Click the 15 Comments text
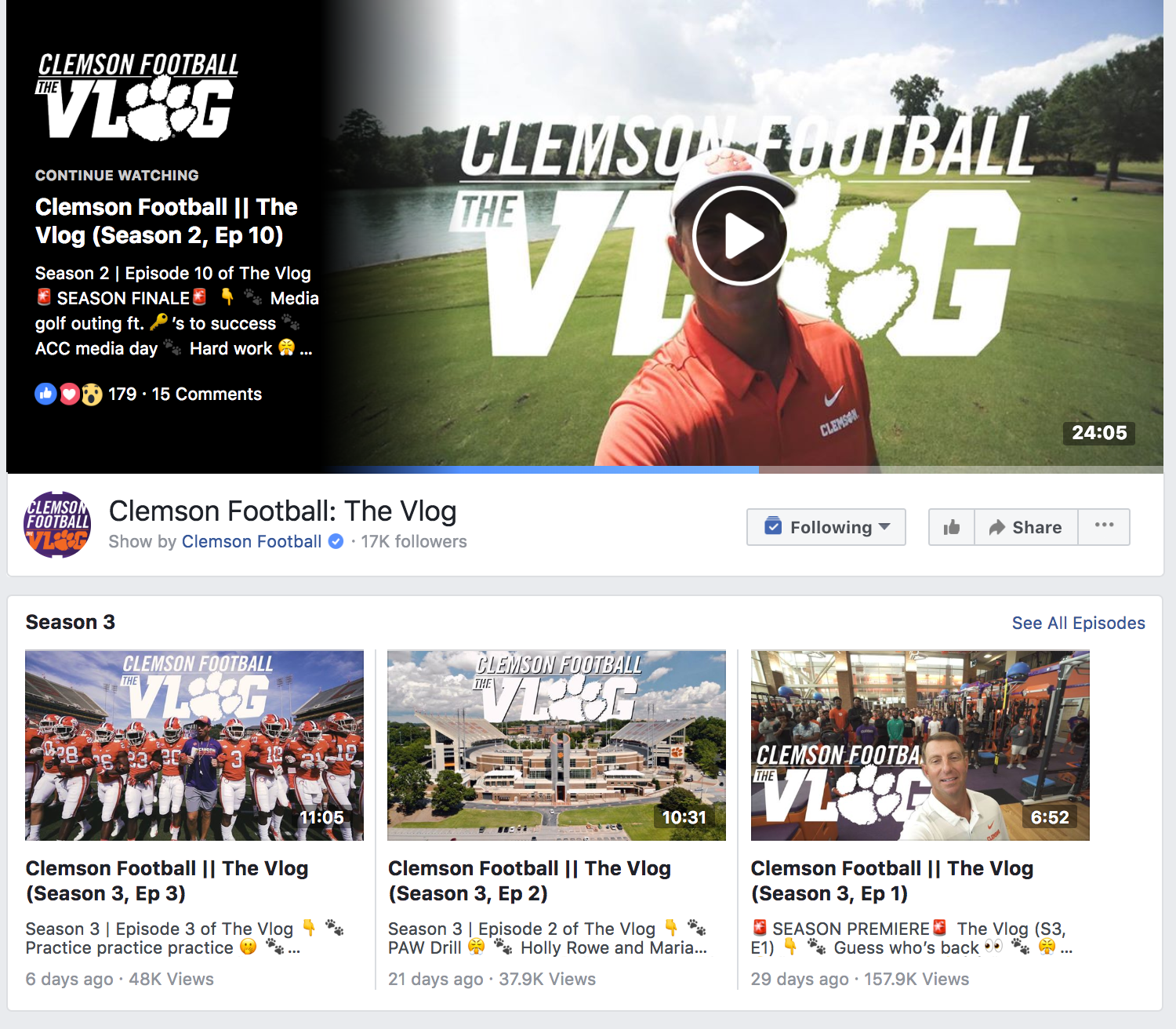 point(207,394)
